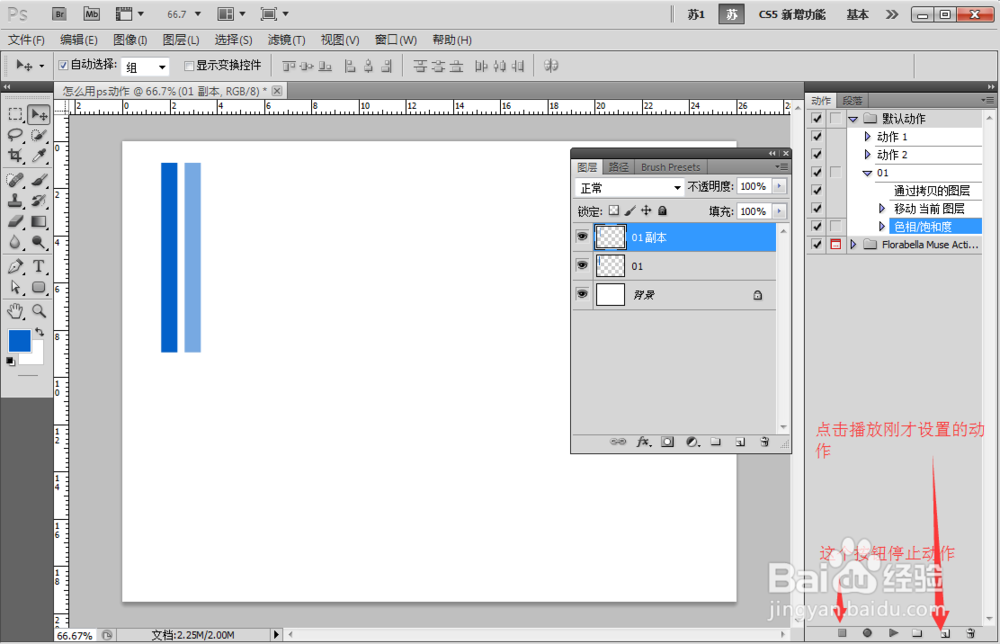Open the 滤镜(T) menu

click(x=286, y=40)
